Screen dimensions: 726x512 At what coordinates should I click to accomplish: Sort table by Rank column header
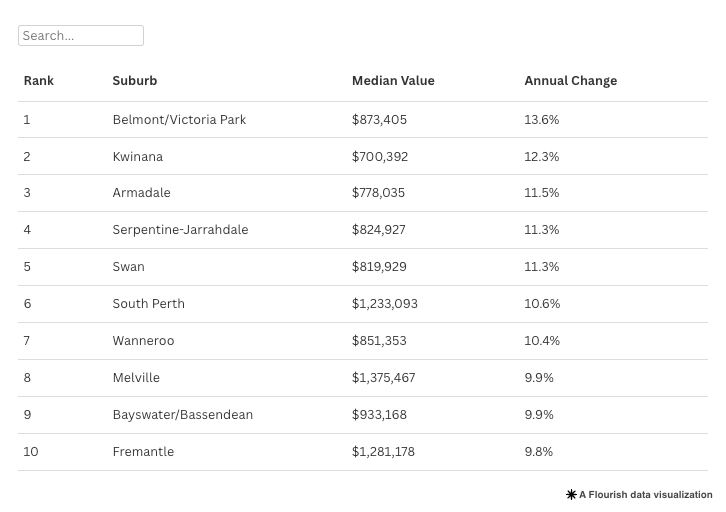pos(39,81)
